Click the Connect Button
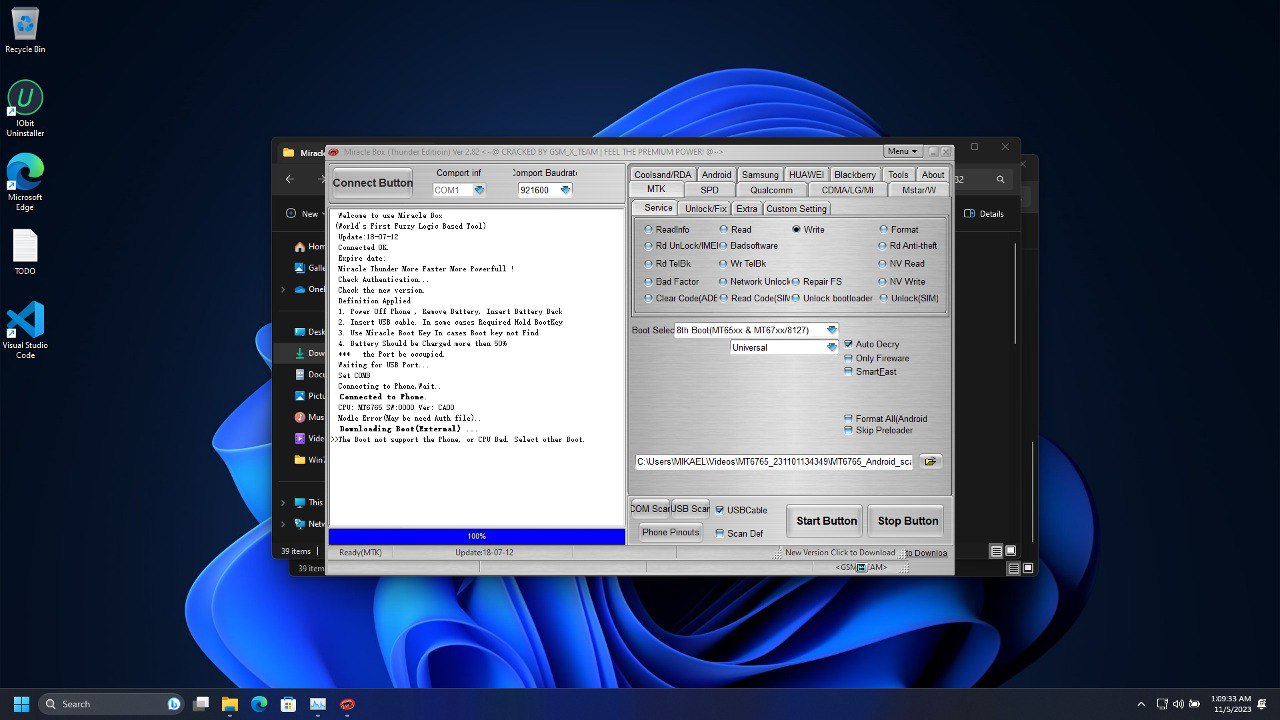This screenshot has height=720, width=1280. pyautogui.click(x=372, y=183)
